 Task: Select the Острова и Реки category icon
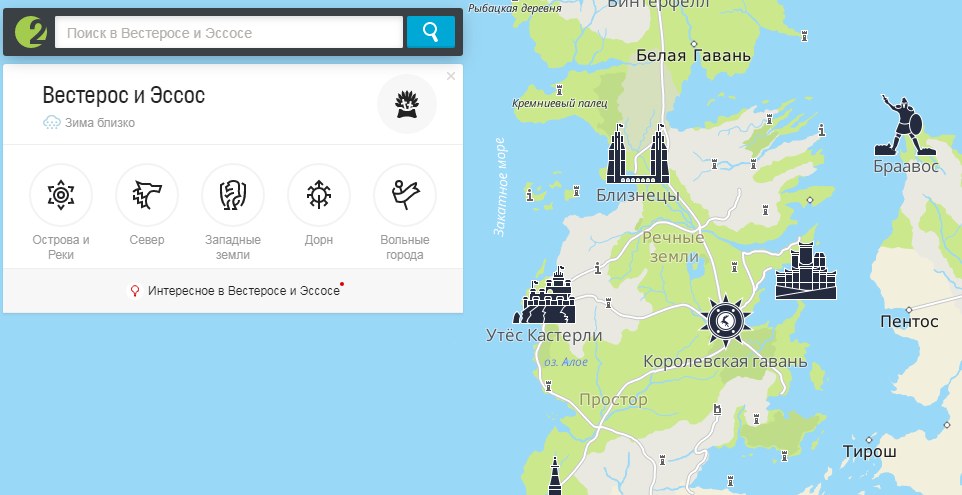[x=61, y=195]
